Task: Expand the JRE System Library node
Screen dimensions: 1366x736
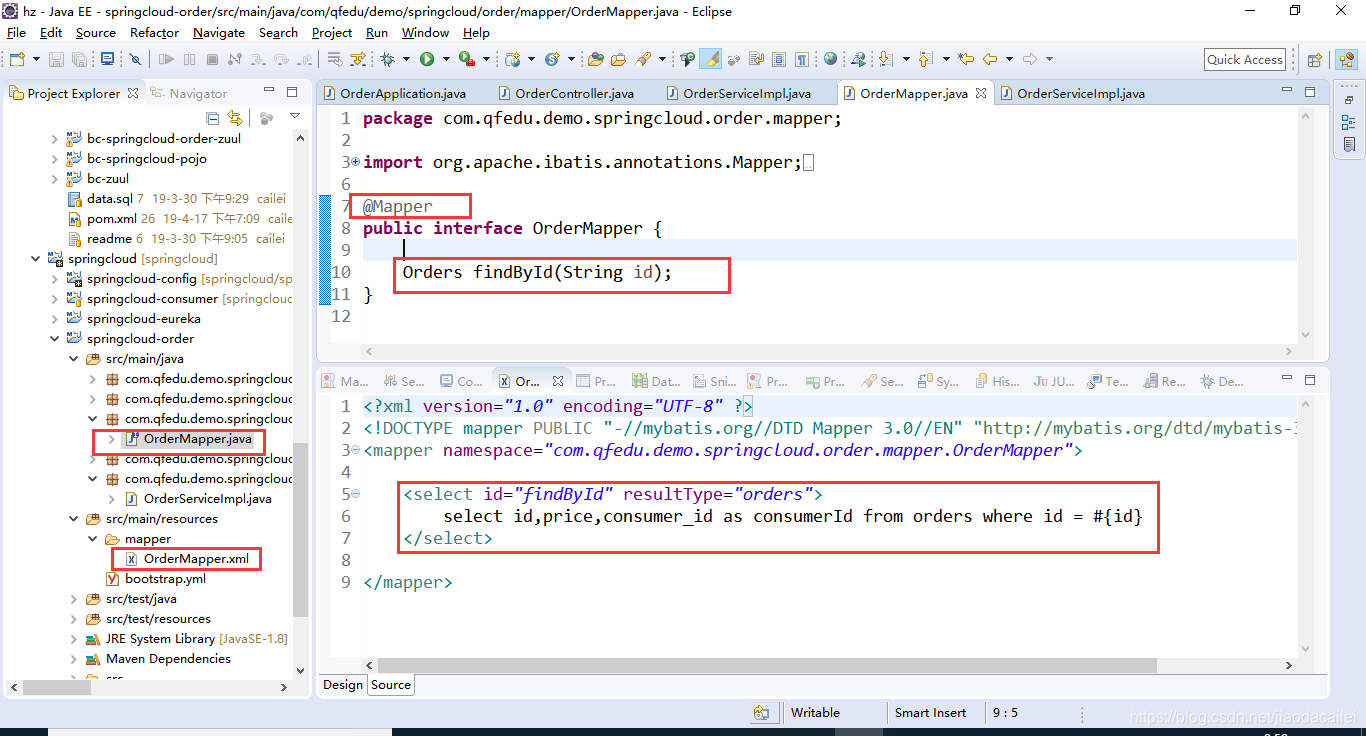Action: tap(73, 639)
